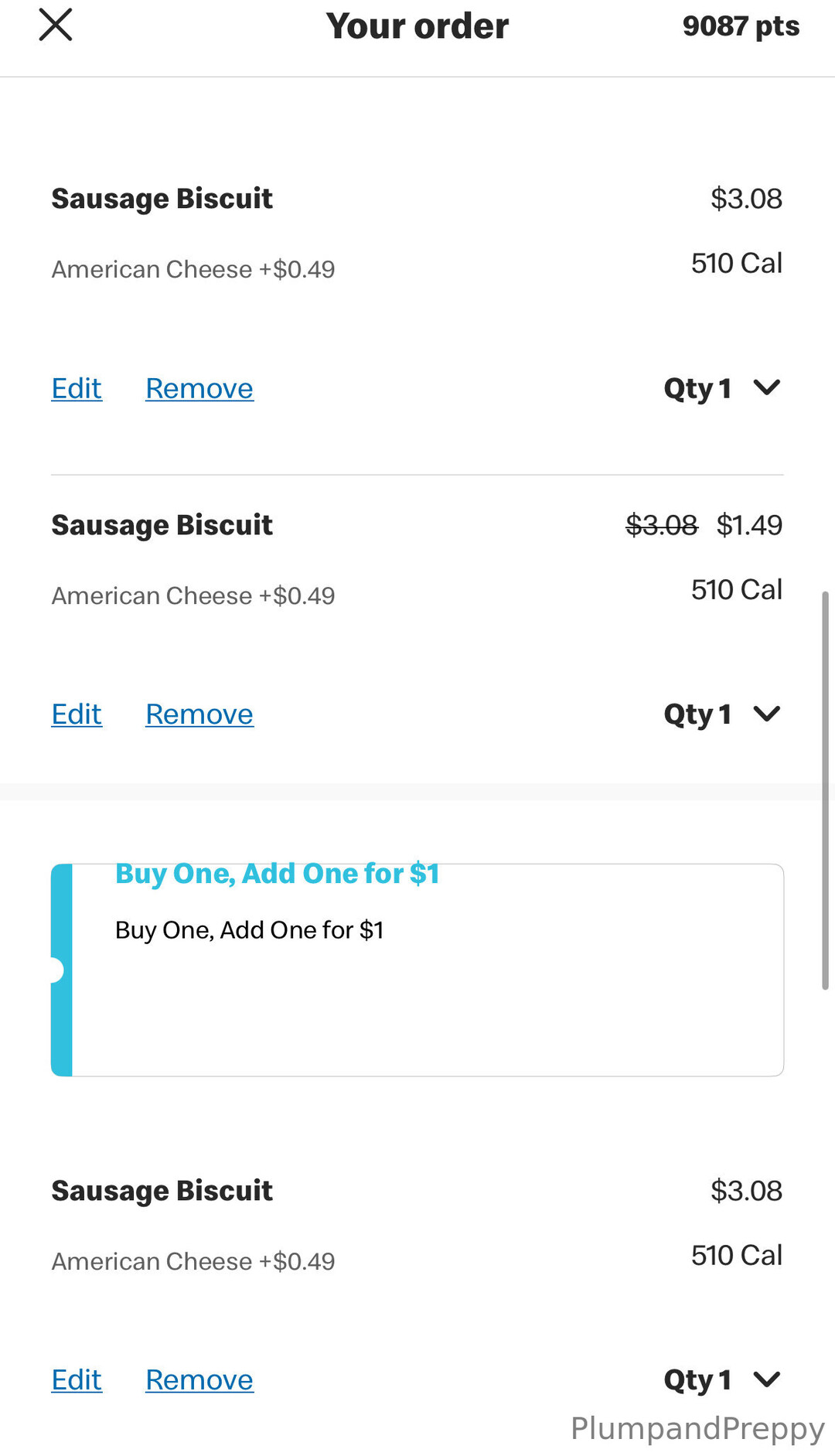Edit the discounted $1.49 Sausage Biscuit
This screenshot has width=835, height=1456.
point(77,714)
